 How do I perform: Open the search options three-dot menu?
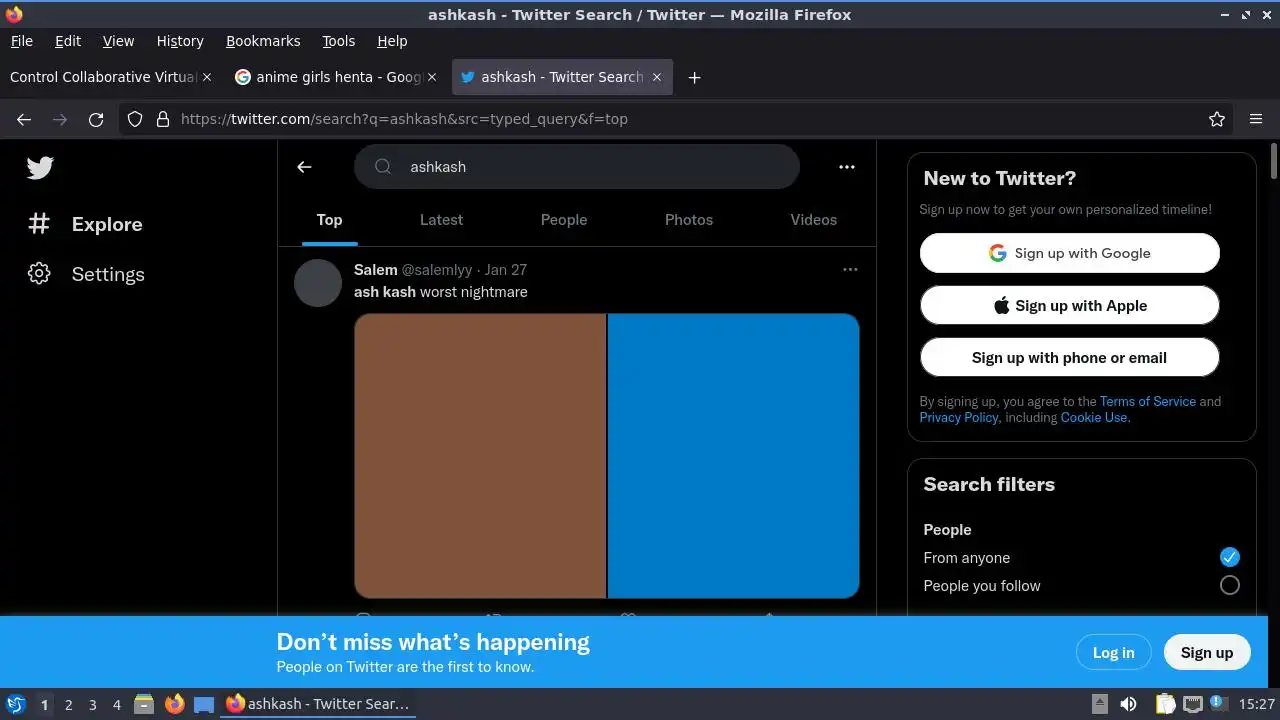coord(847,167)
